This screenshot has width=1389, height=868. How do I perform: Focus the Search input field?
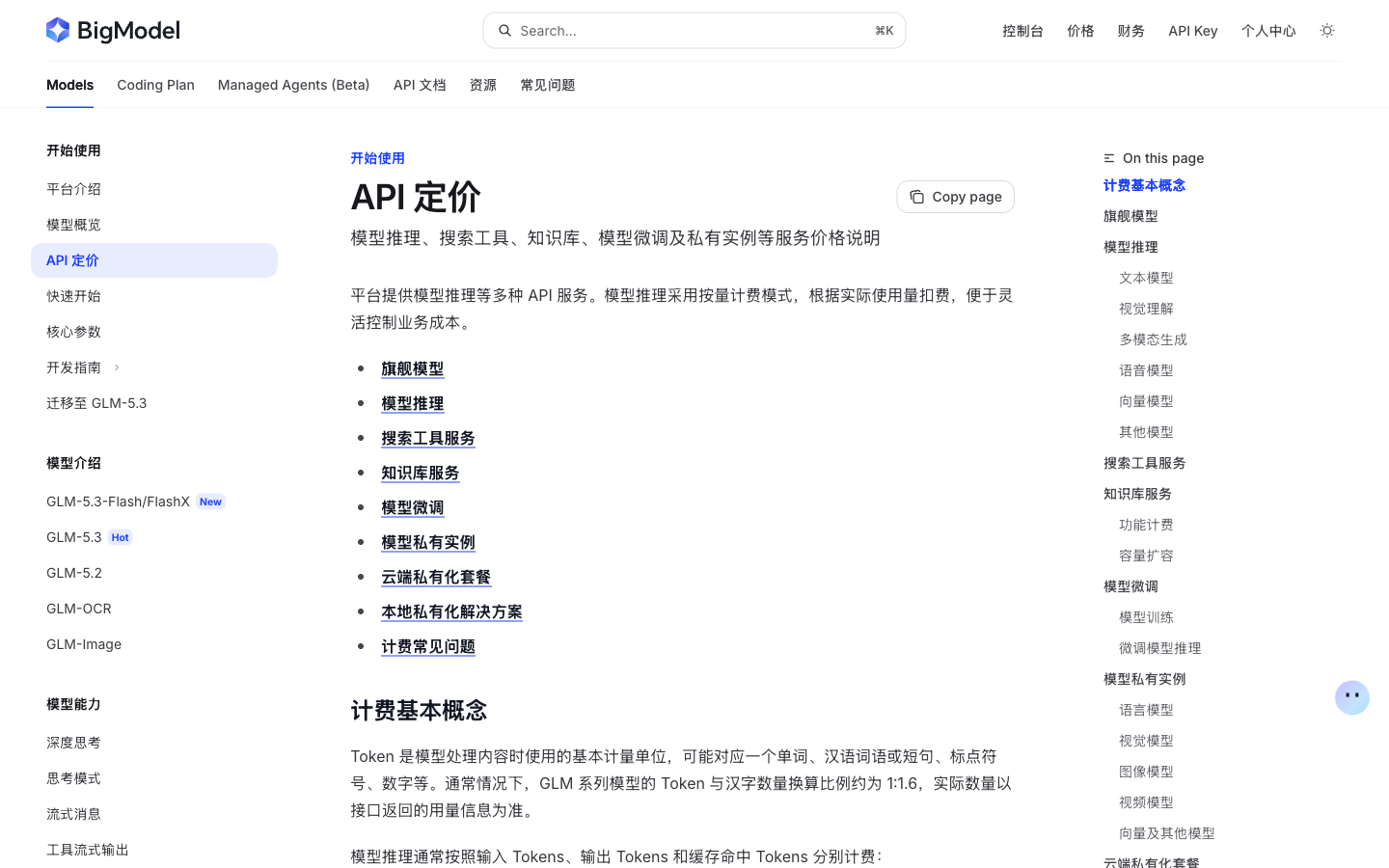[x=694, y=31]
